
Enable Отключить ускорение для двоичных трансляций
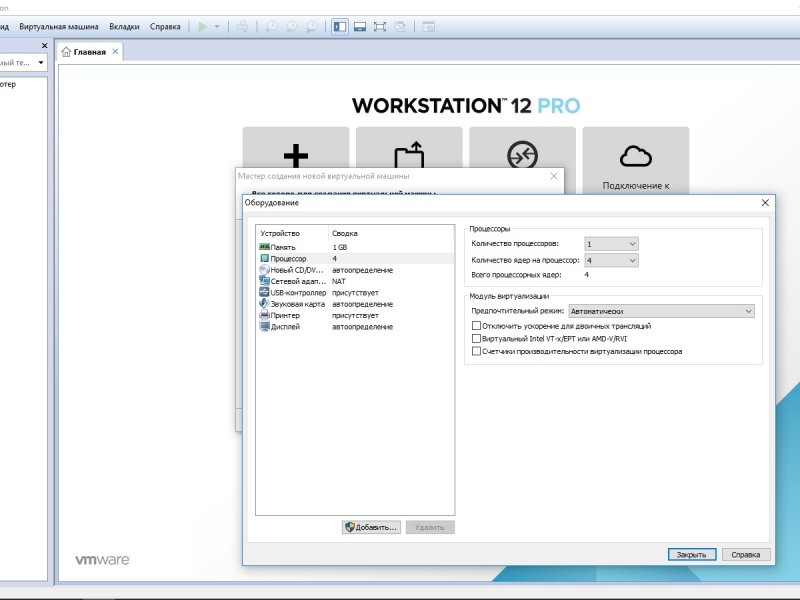[x=476, y=326]
